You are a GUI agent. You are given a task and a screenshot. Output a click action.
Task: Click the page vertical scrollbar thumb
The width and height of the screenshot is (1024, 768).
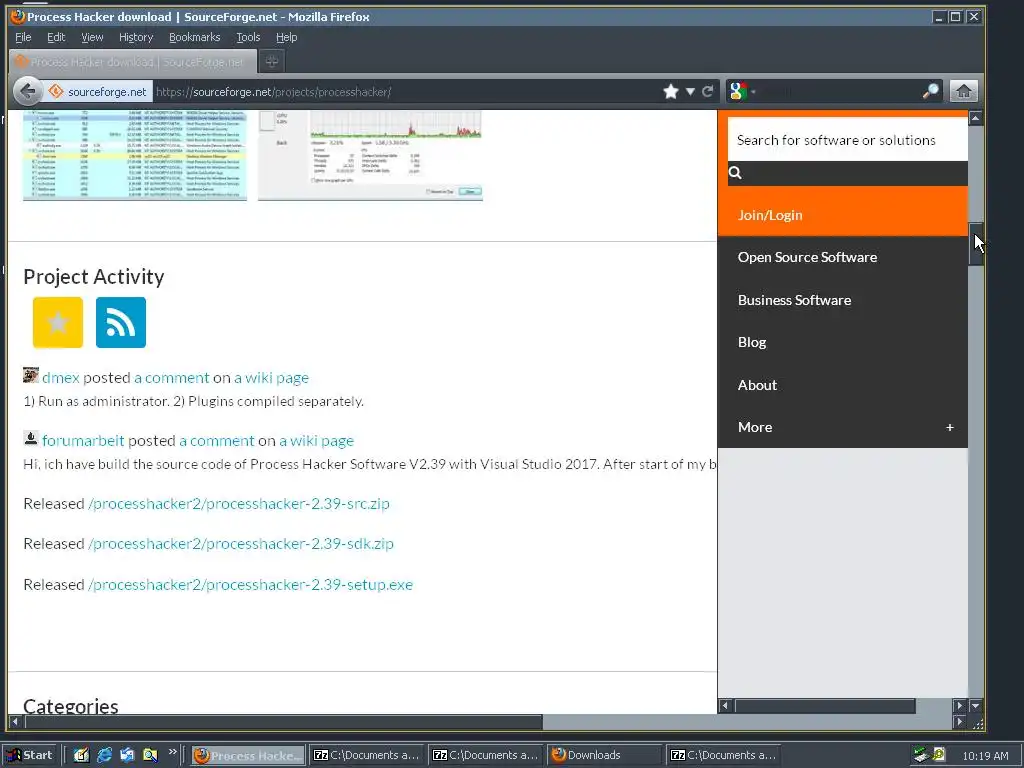point(976,244)
